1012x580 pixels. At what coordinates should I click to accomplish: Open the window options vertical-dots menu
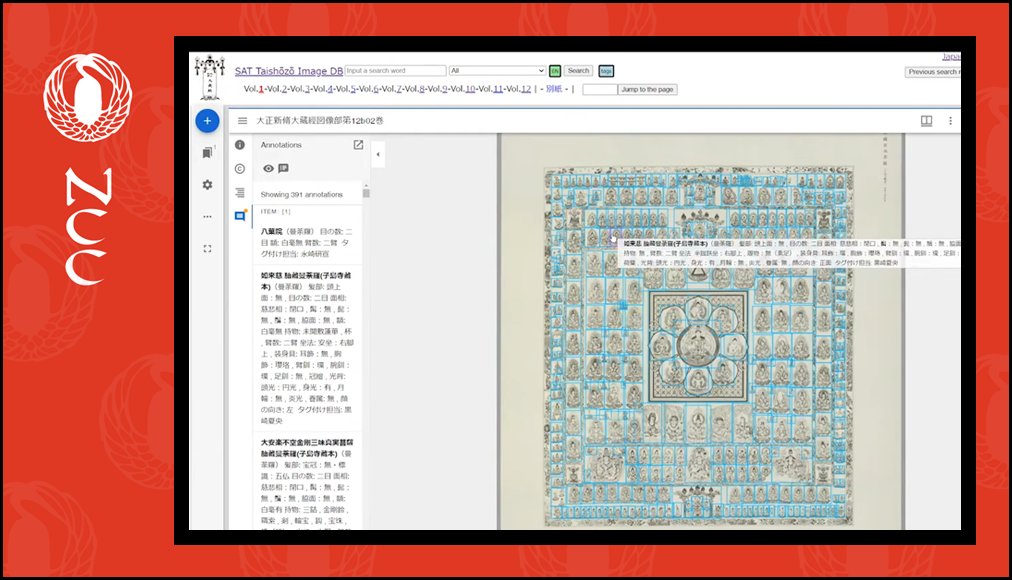tap(950, 121)
